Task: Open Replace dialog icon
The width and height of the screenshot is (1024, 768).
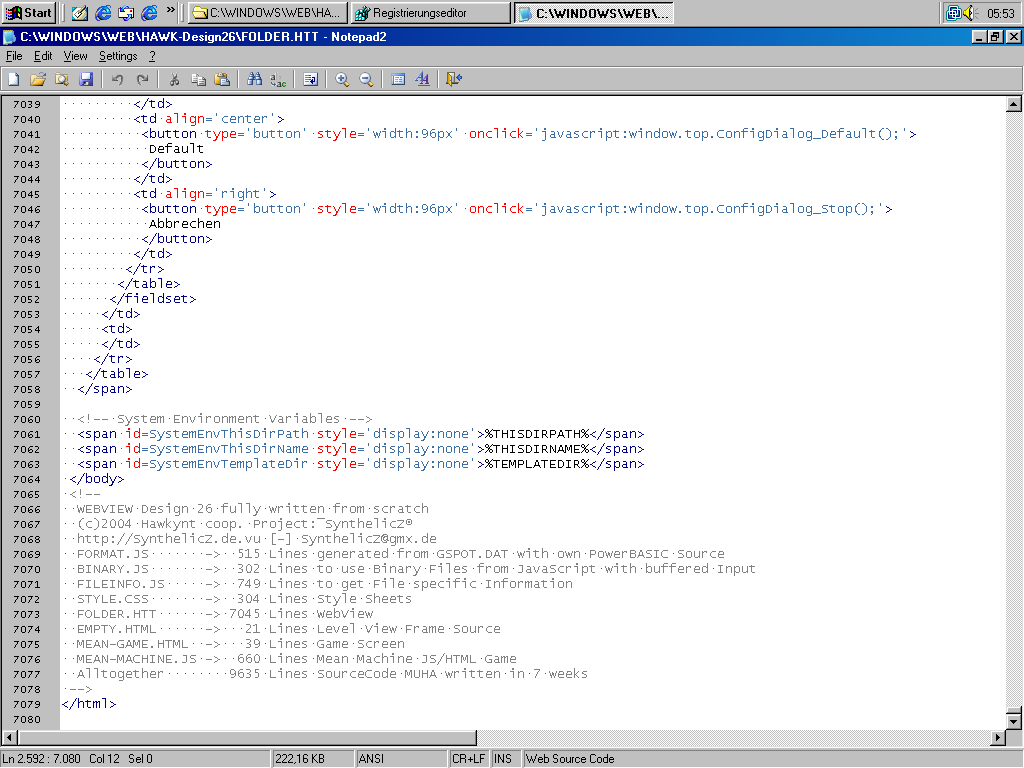Action: pyautogui.click(x=278, y=80)
